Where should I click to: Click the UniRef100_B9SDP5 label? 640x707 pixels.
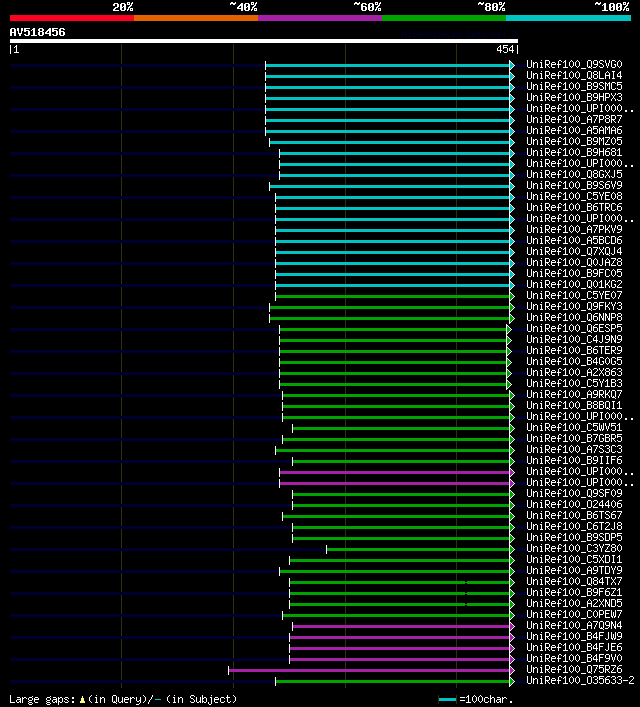point(574,537)
